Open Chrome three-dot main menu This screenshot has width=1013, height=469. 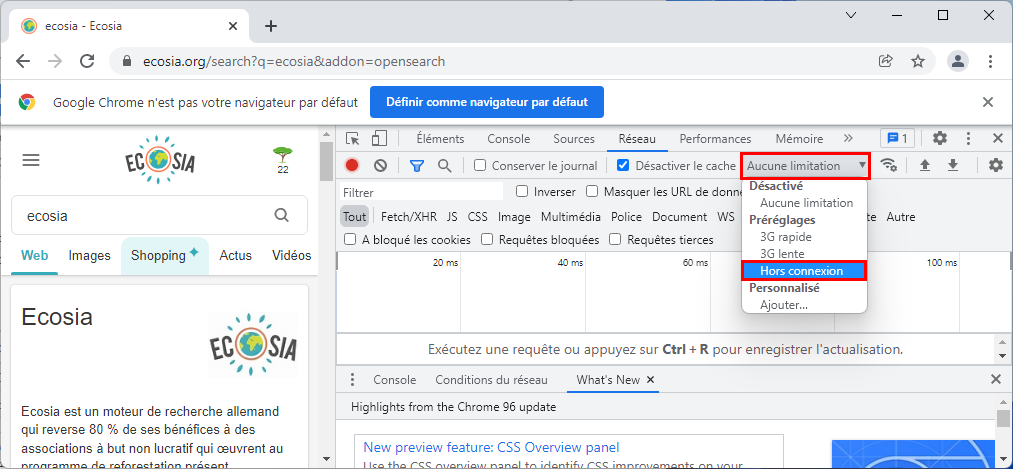990,61
